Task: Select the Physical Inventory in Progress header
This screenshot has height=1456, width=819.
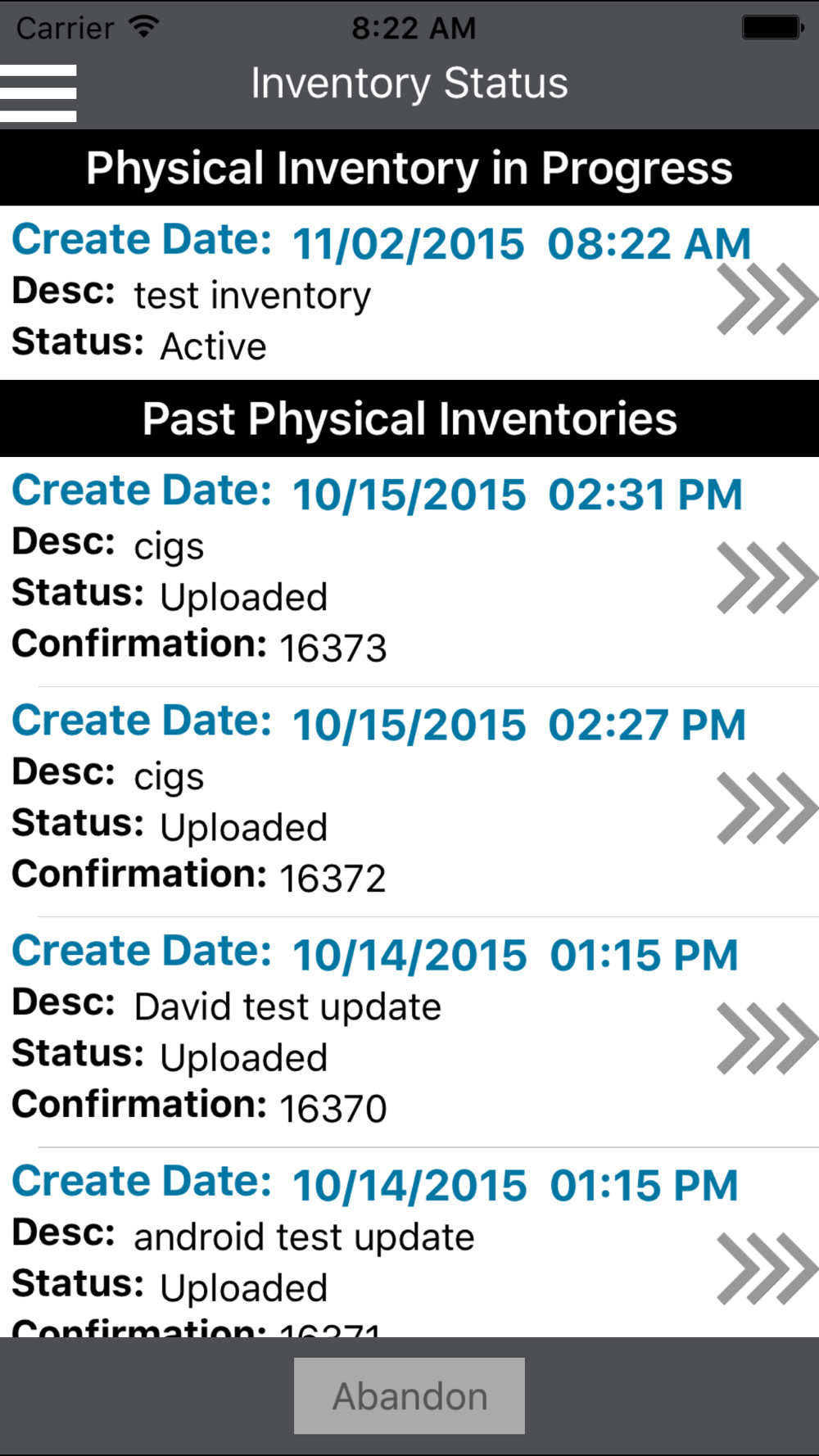Action: (409, 168)
